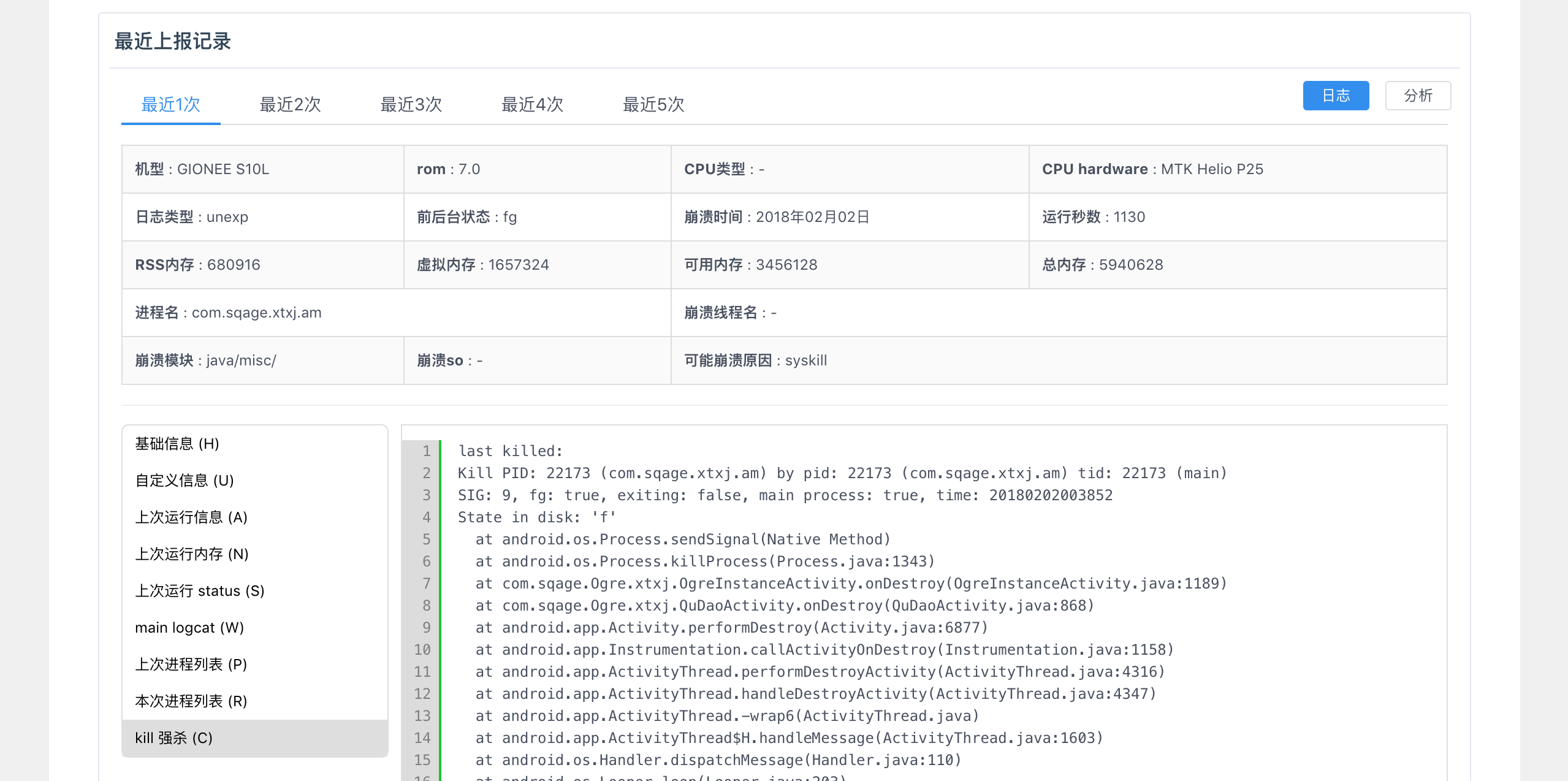
Task: Click performDestroyActivity stack line
Action: pos(820,672)
